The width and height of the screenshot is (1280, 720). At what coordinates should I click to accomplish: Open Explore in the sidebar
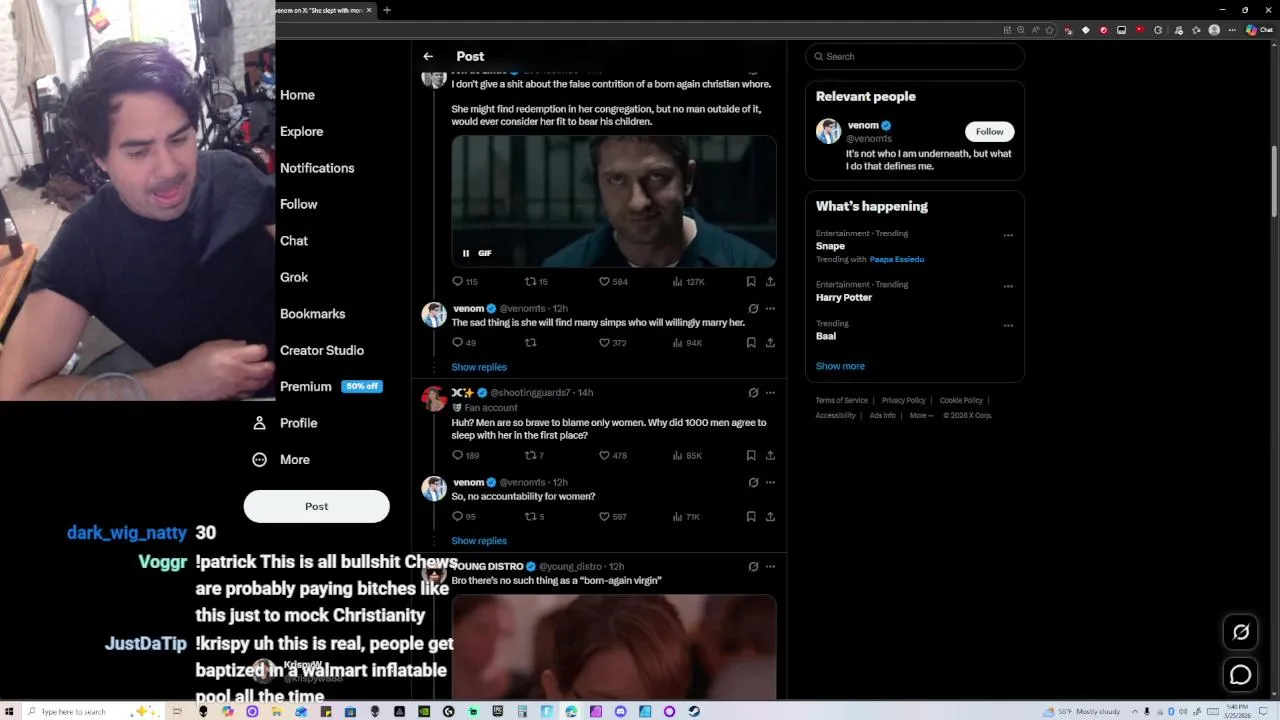tap(301, 132)
